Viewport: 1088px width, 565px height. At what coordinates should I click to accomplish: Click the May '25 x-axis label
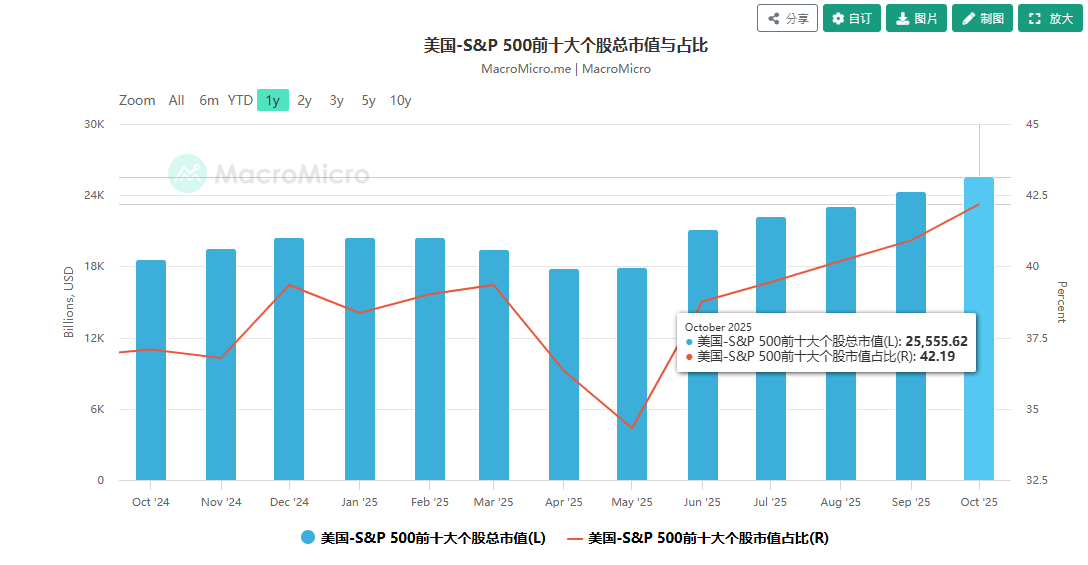(x=631, y=502)
